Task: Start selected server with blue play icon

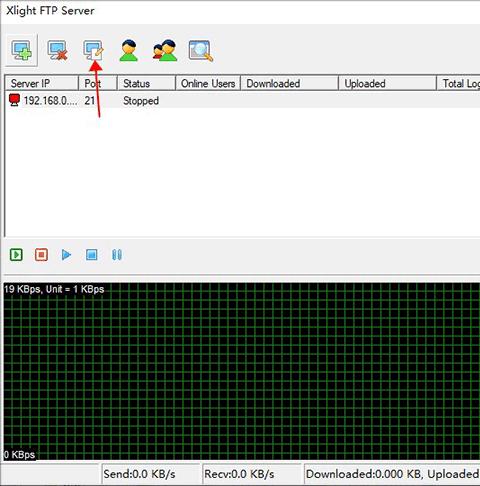Action: click(x=66, y=255)
